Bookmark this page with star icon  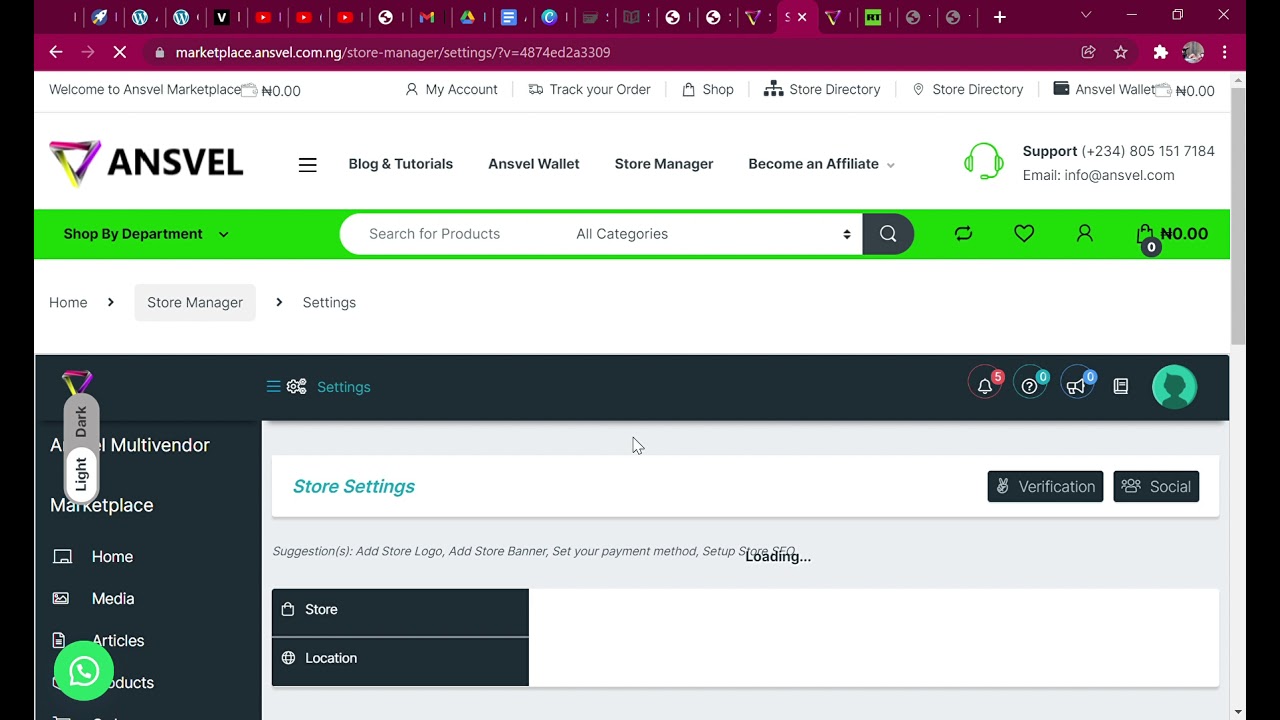[x=1121, y=52]
